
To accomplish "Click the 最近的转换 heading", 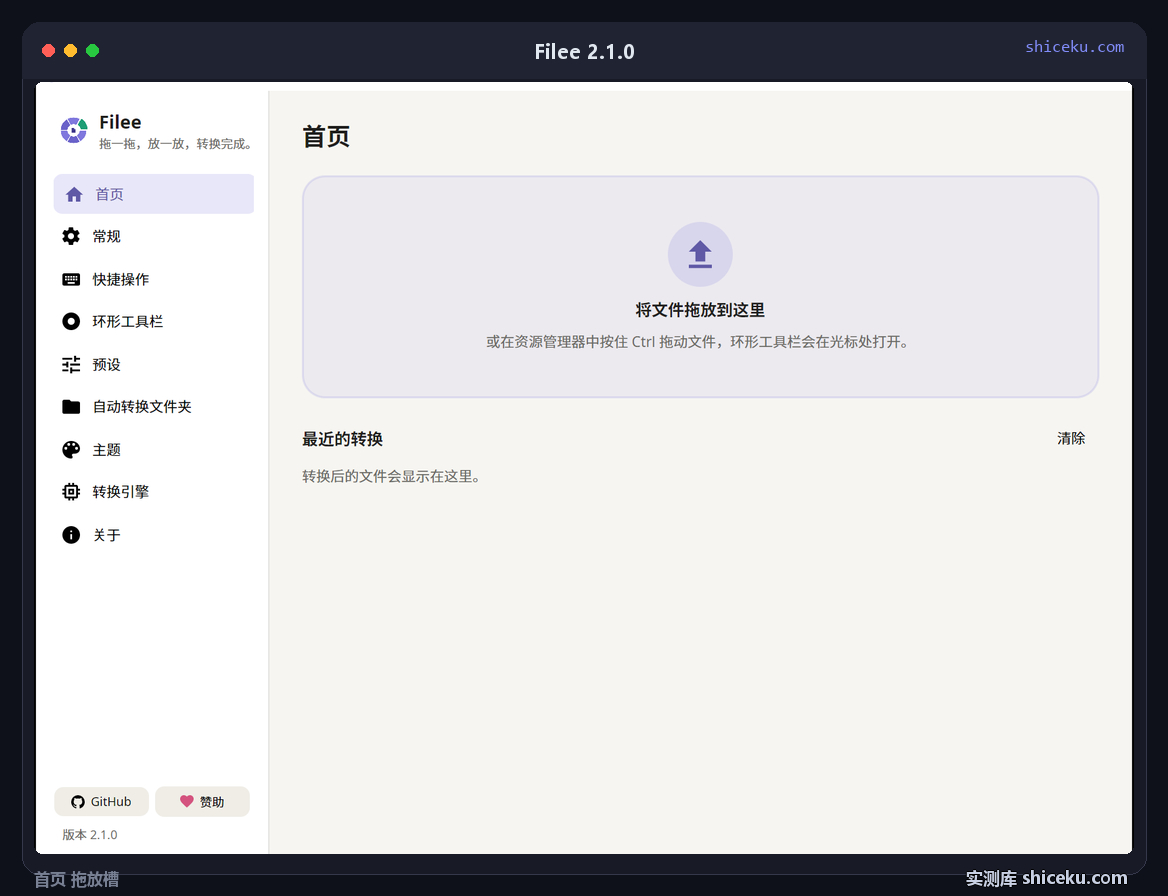I will 342,439.
